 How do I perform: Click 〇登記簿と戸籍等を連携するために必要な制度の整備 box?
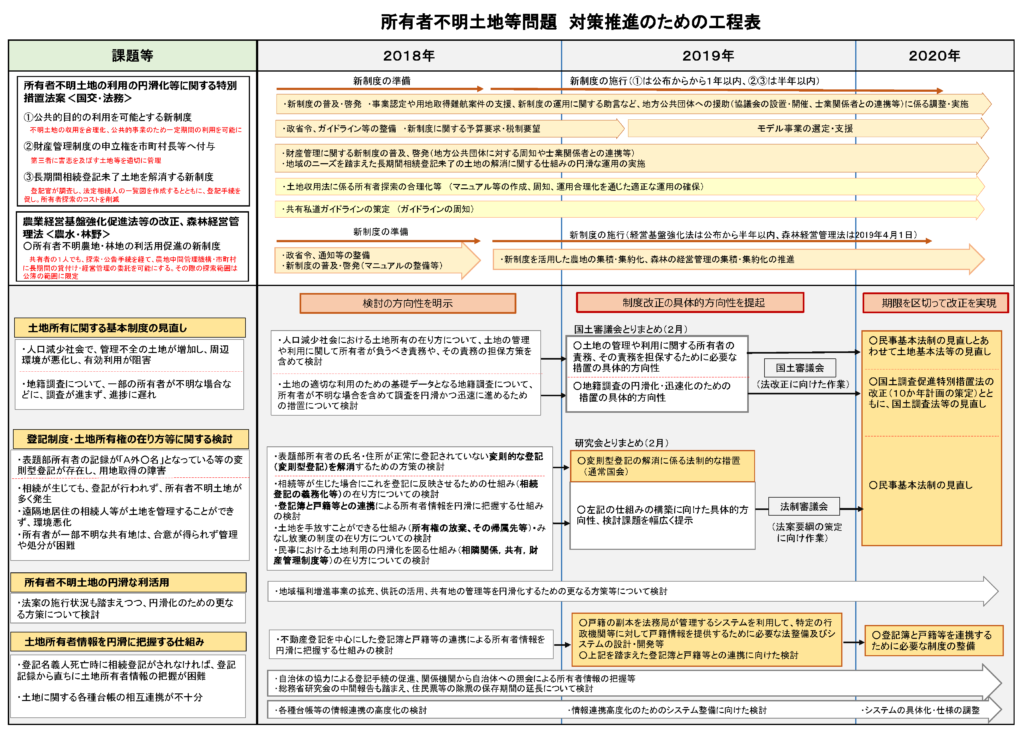pyautogui.click(x=933, y=640)
